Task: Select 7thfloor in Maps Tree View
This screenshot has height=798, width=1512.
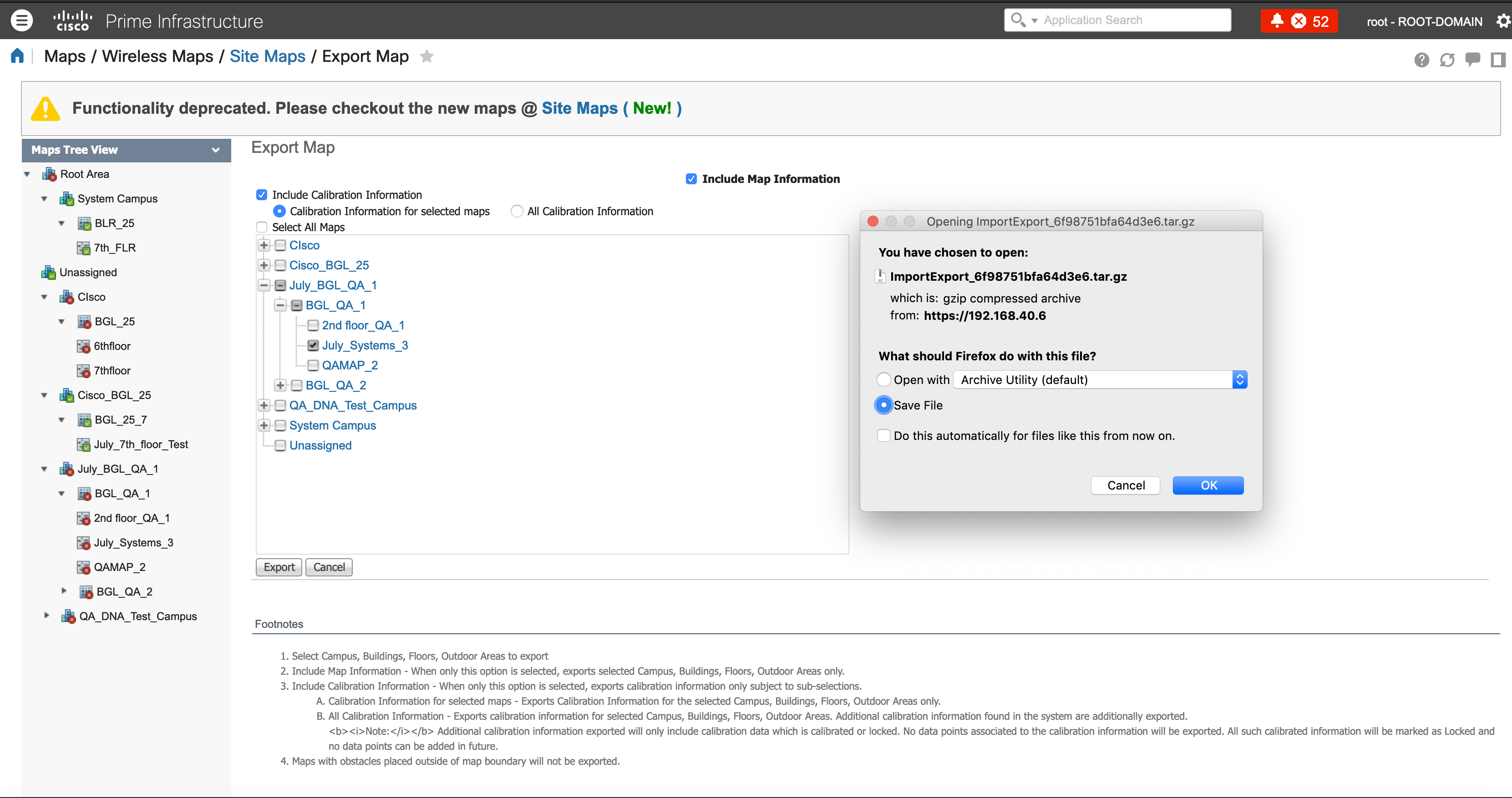Action: [x=112, y=371]
